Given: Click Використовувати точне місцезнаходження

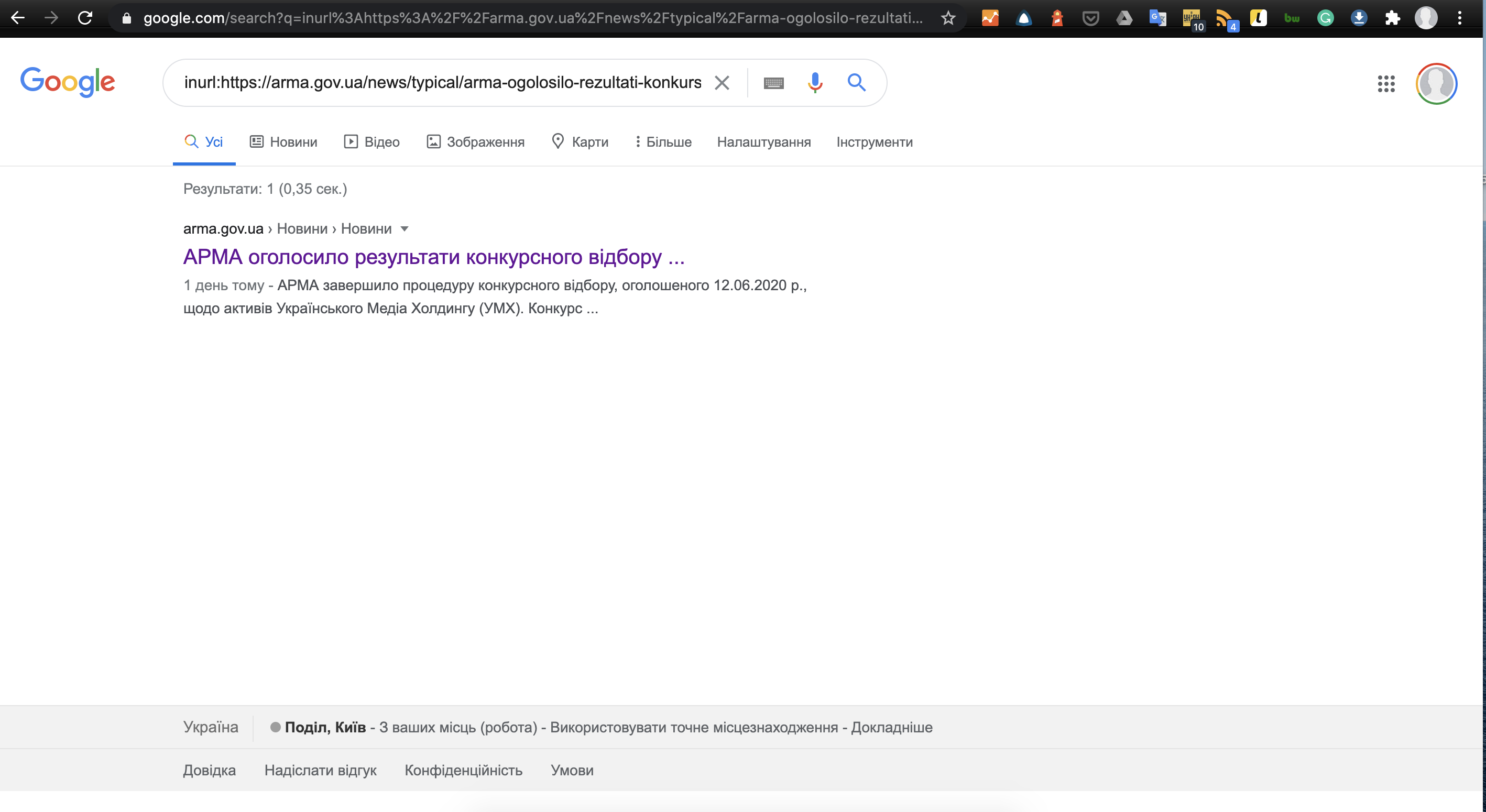Looking at the screenshot, I should [694, 727].
